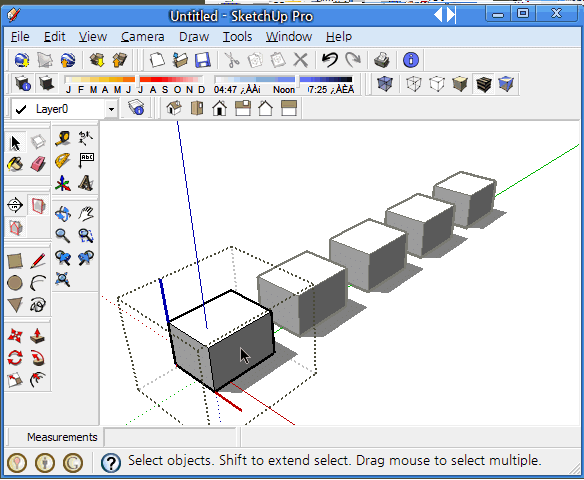The image size is (584, 480).
Task: Click the Zoom Extents tool
Action: [63, 279]
